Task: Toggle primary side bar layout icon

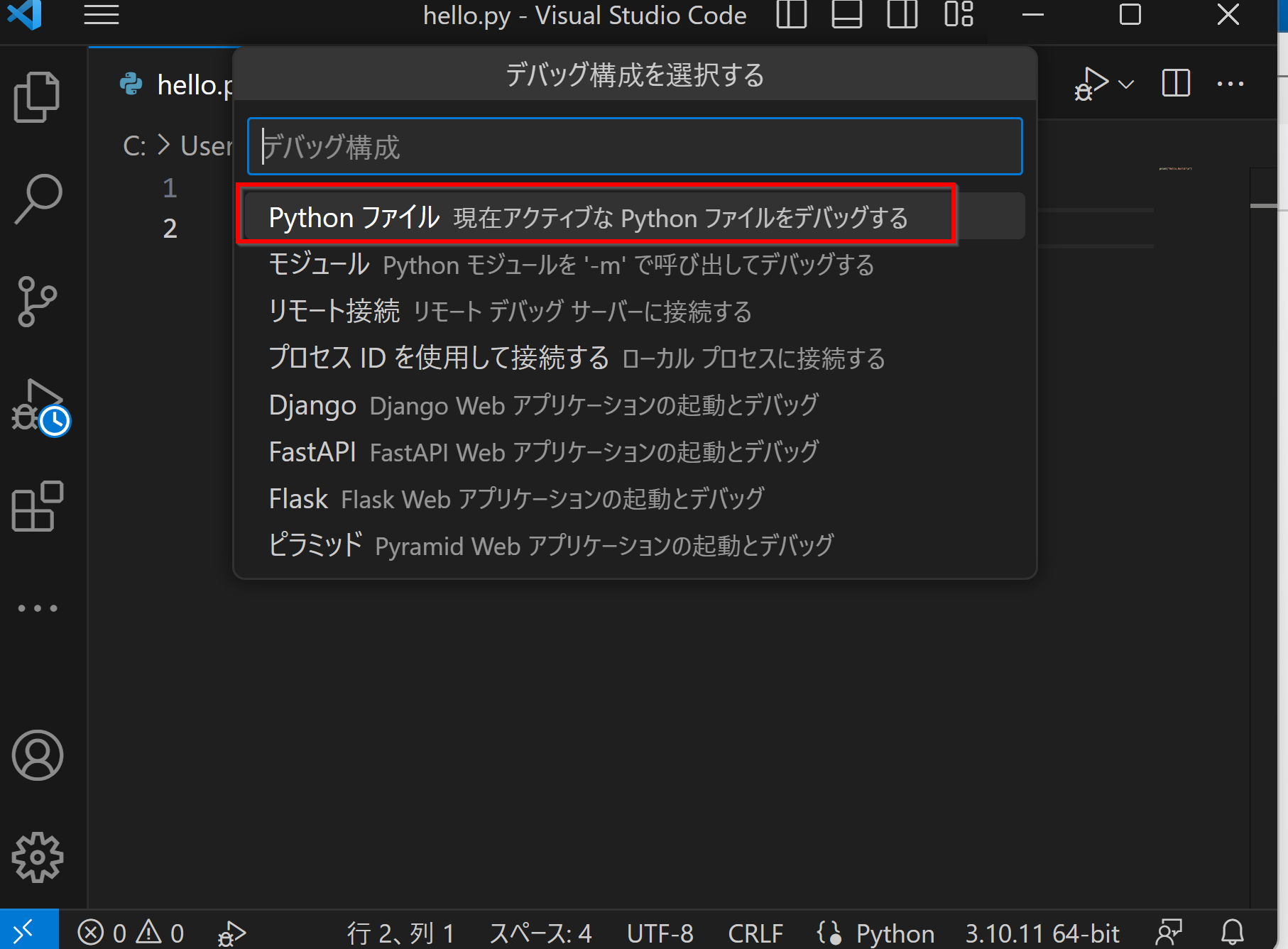Action: (791, 14)
